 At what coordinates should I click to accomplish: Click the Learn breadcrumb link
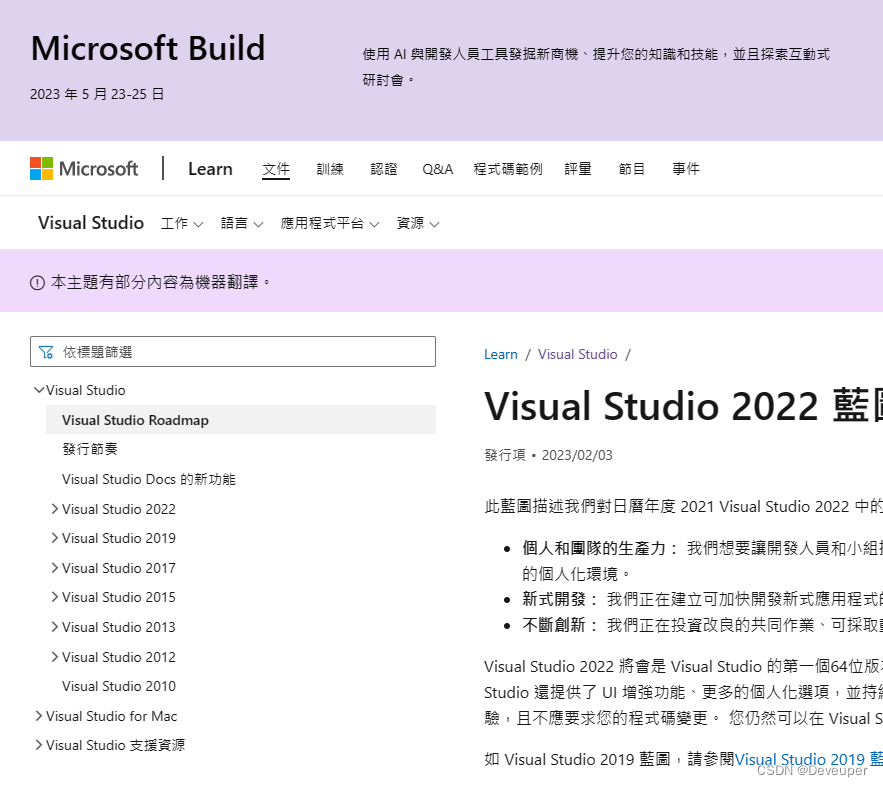point(501,354)
